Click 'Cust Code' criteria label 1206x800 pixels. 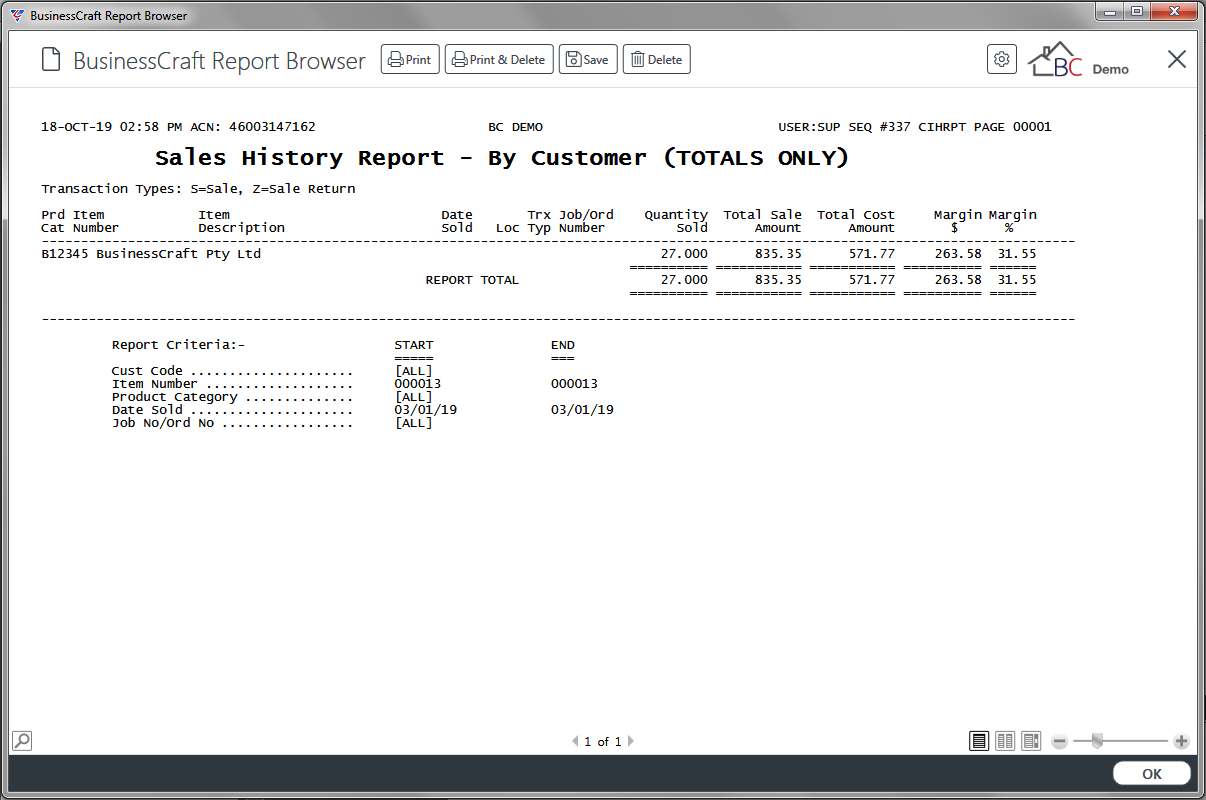[147, 371]
